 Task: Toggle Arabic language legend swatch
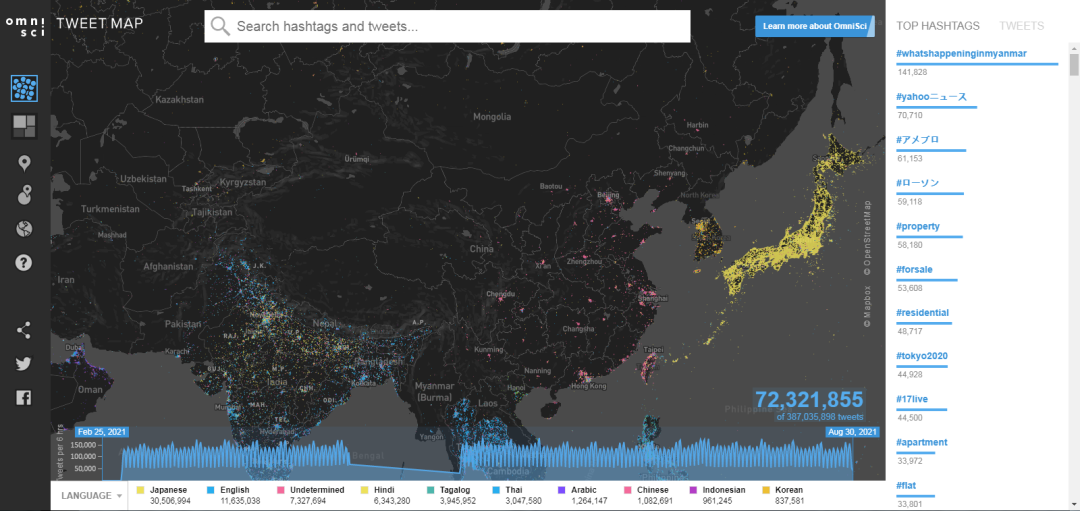(x=561, y=490)
